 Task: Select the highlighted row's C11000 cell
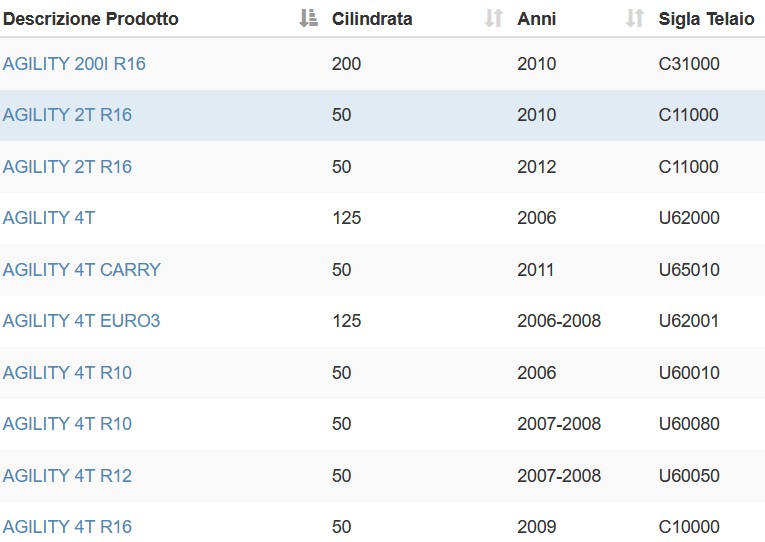pos(688,115)
